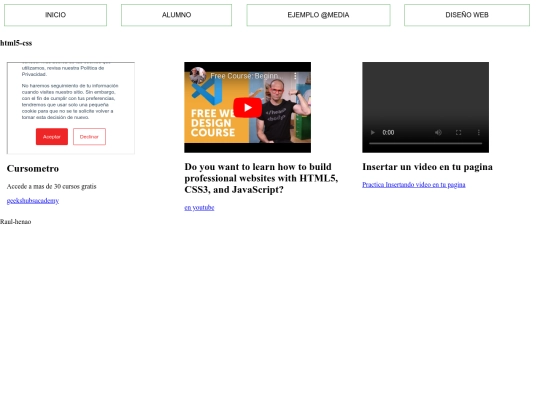Image resolution: width=540 pixels, height=405 pixels.
Task: Click the red Aceptar cookie button
Action: pos(52,137)
